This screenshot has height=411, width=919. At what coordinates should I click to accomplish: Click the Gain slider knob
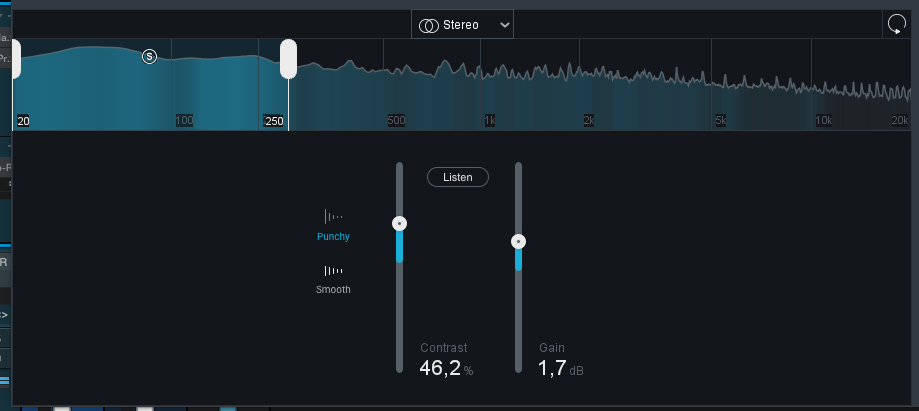pyautogui.click(x=518, y=242)
